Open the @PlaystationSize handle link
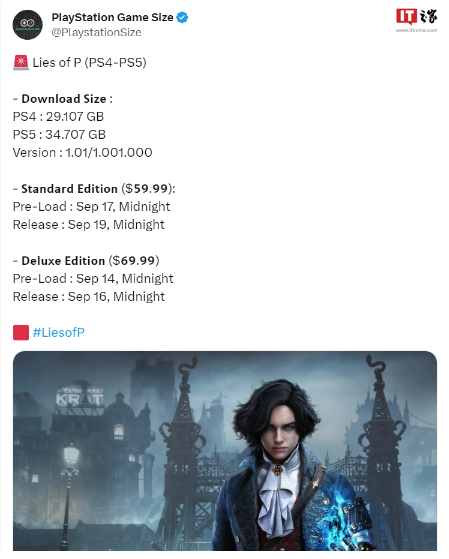Image resolution: width=449 pixels, height=559 pixels. click(96, 32)
